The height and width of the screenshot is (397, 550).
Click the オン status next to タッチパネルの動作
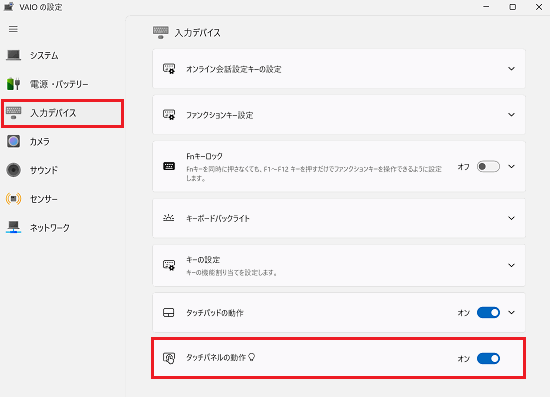(463, 359)
